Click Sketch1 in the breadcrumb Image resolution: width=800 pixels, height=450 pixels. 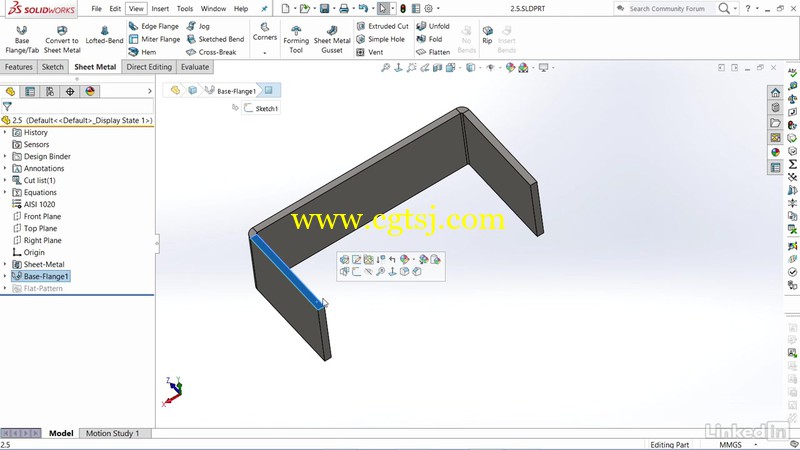click(261, 108)
